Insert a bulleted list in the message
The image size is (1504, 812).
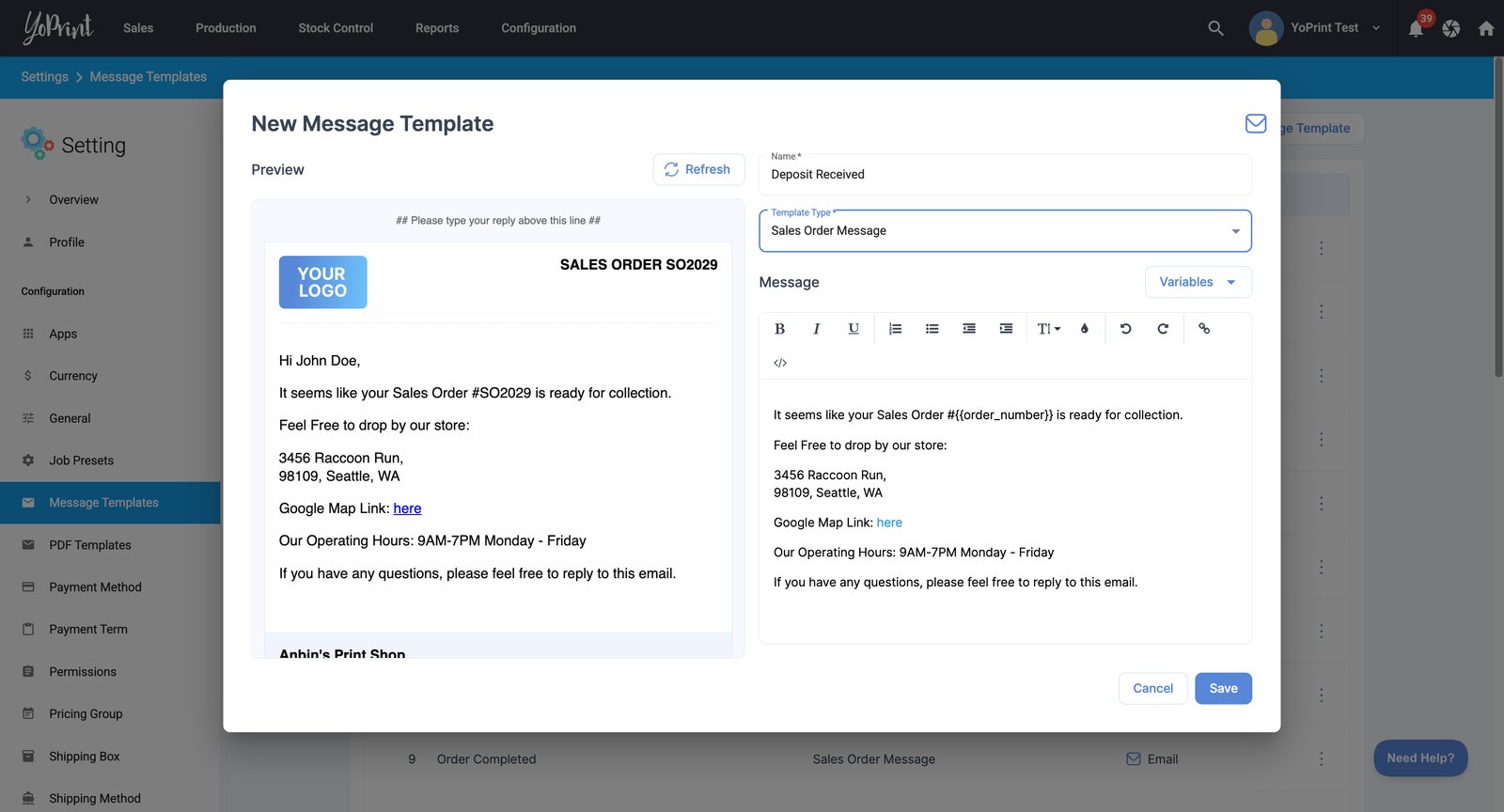coord(932,329)
